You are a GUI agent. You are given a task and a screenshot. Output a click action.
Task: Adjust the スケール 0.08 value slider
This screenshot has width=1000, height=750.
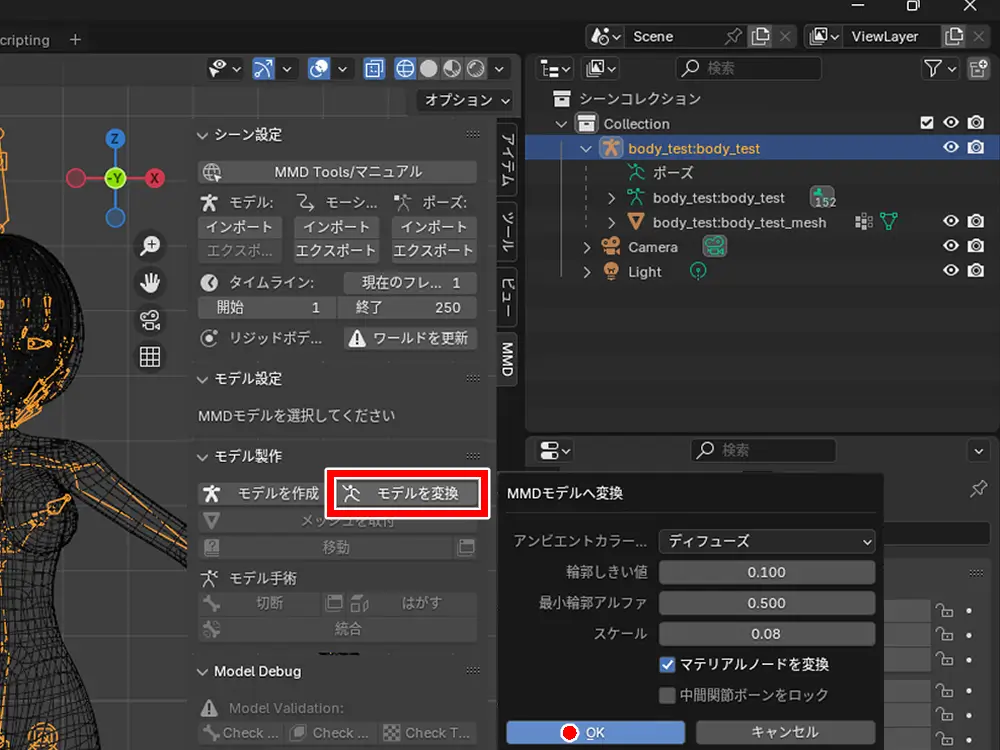766,634
